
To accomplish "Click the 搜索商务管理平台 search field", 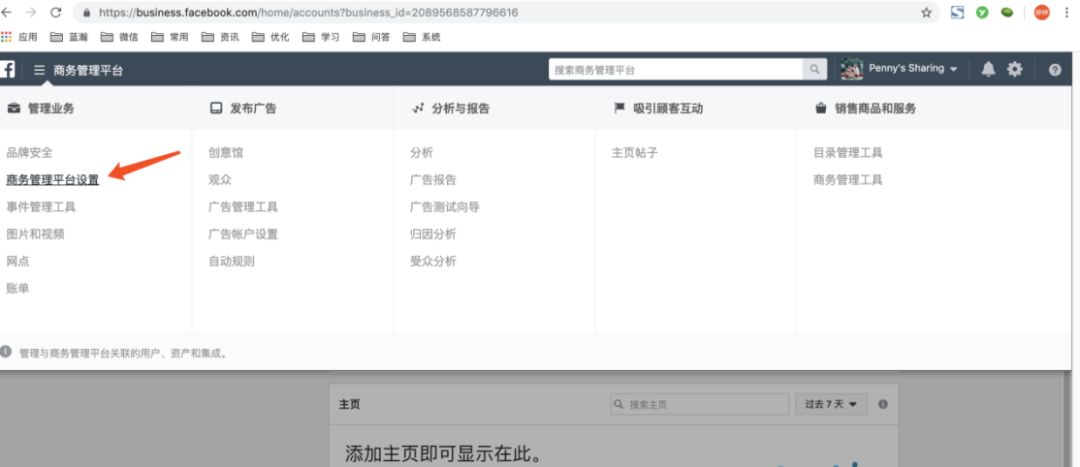I will (x=675, y=70).
